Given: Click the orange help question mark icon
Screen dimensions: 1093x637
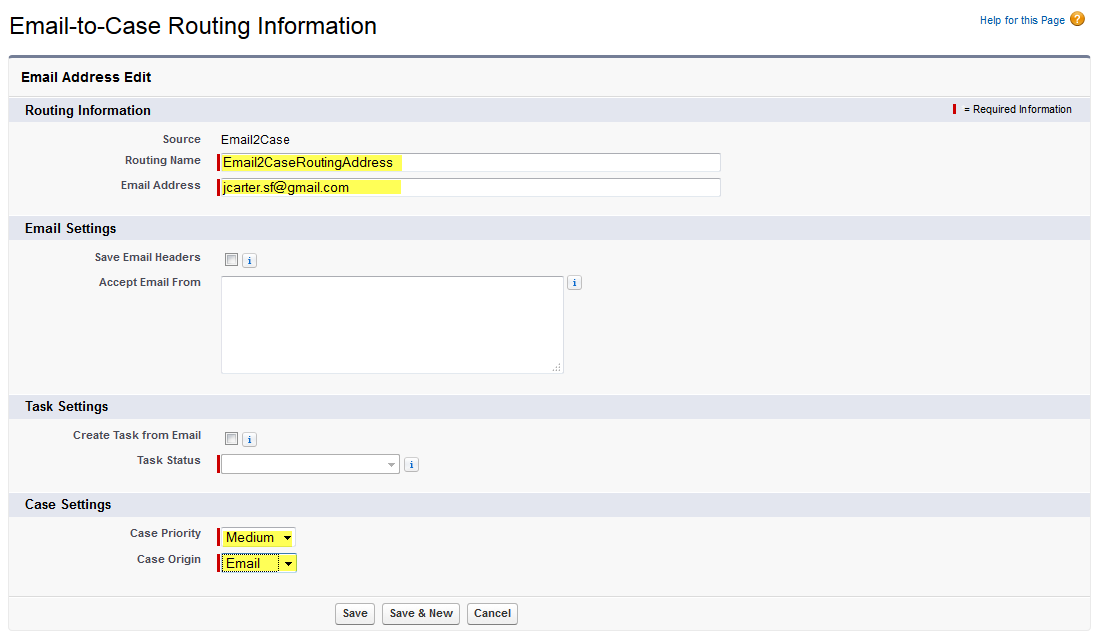Looking at the screenshot, I should tap(1077, 19).
